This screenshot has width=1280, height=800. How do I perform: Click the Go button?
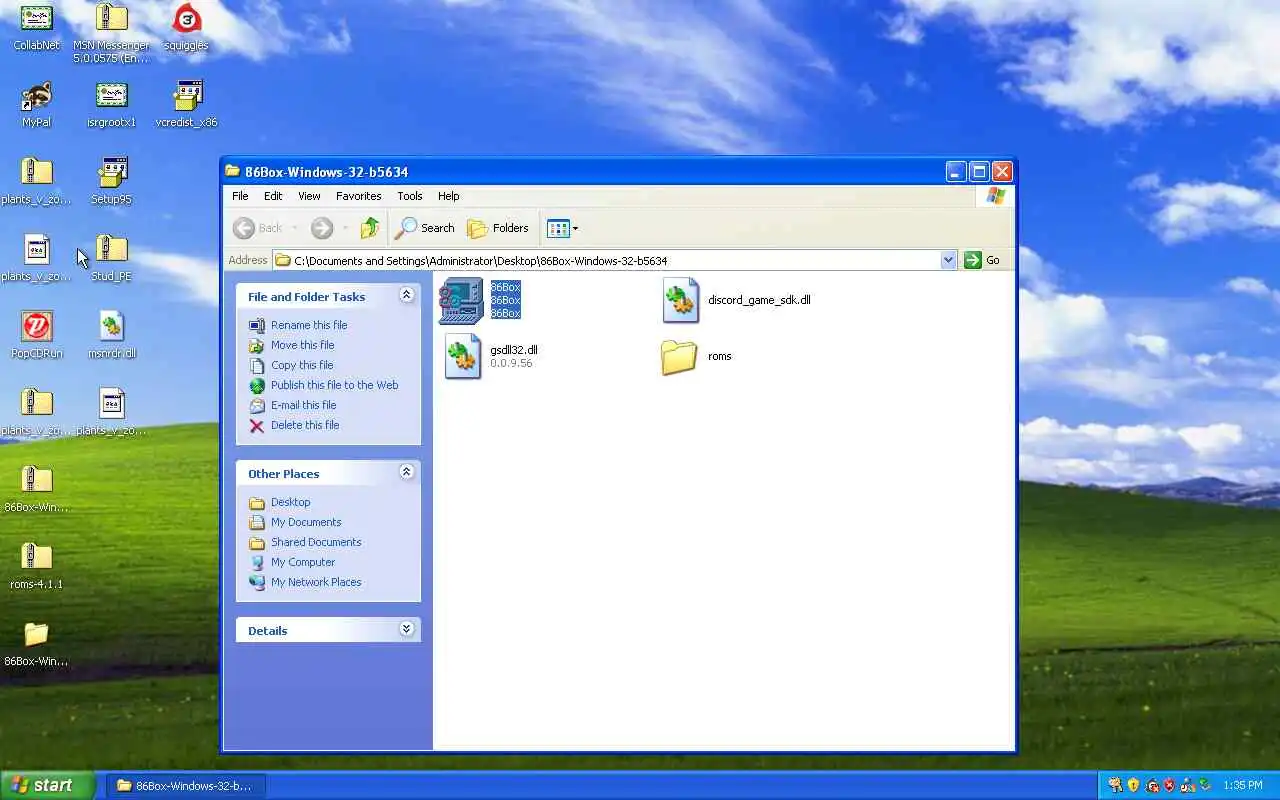(x=982, y=260)
